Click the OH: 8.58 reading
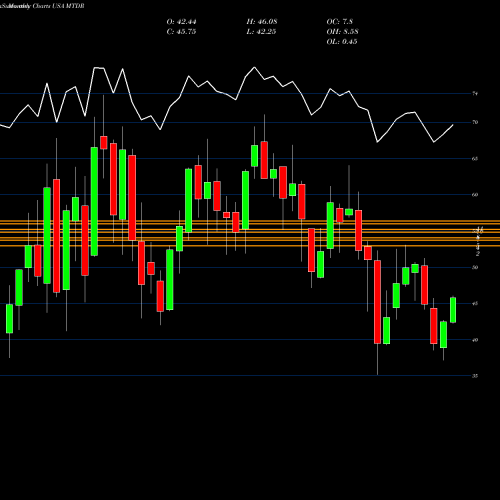500x500 pixels. [342, 32]
